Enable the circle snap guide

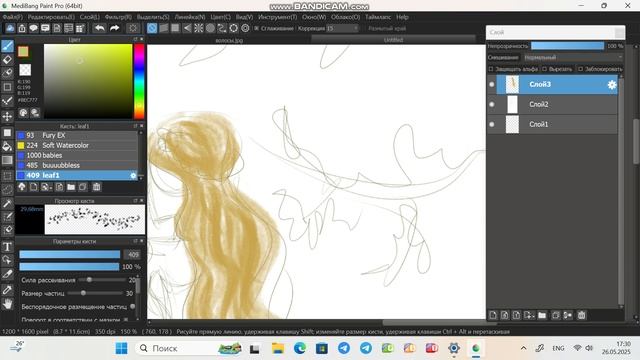(210, 28)
